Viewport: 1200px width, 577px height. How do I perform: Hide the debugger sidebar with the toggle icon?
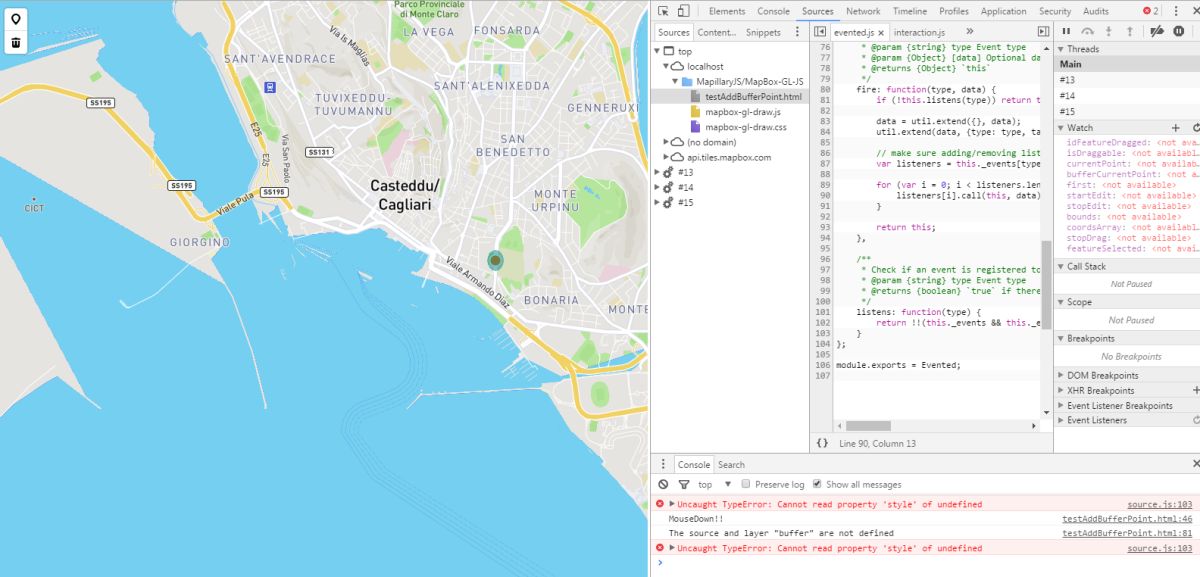pyautogui.click(x=1042, y=32)
